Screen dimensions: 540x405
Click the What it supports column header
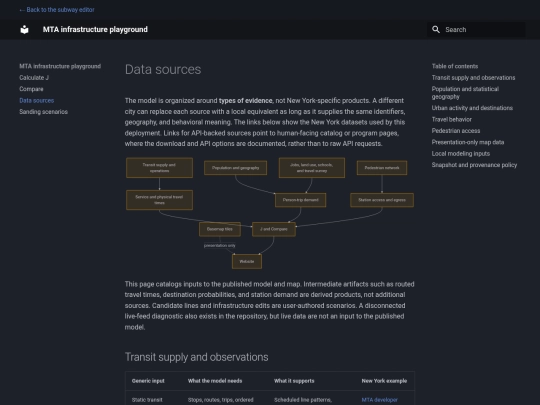pyautogui.click(x=294, y=381)
